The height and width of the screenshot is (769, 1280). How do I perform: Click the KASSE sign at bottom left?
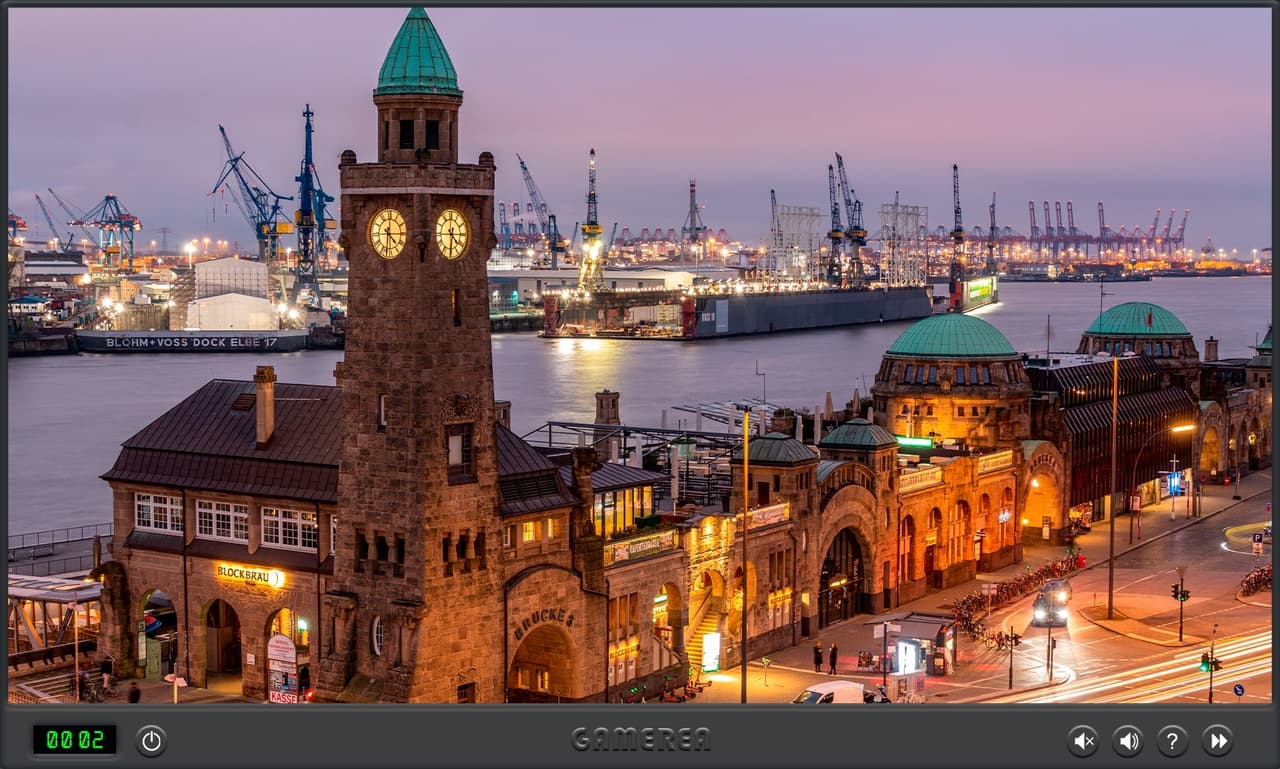click(282, 696)
